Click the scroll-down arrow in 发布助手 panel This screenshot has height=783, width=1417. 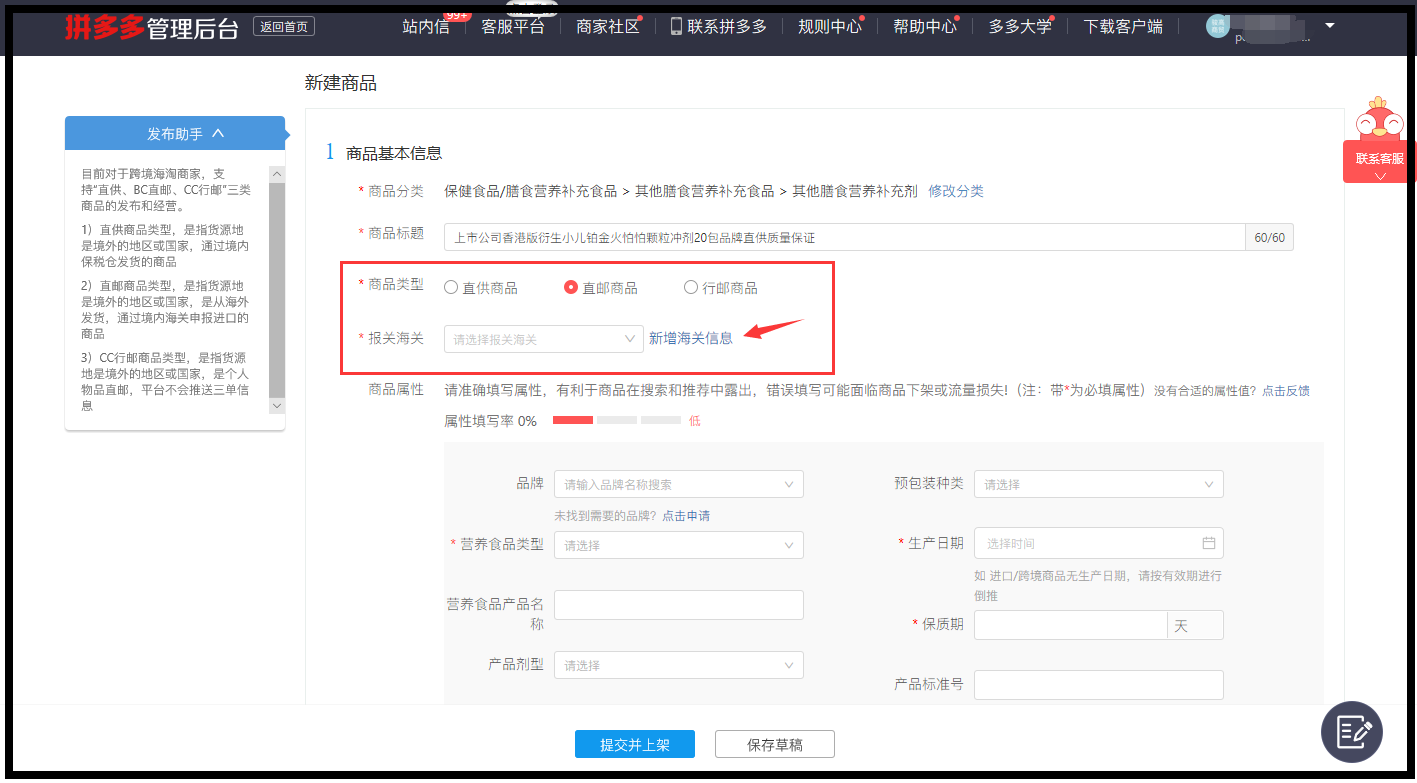click(277, 406)
